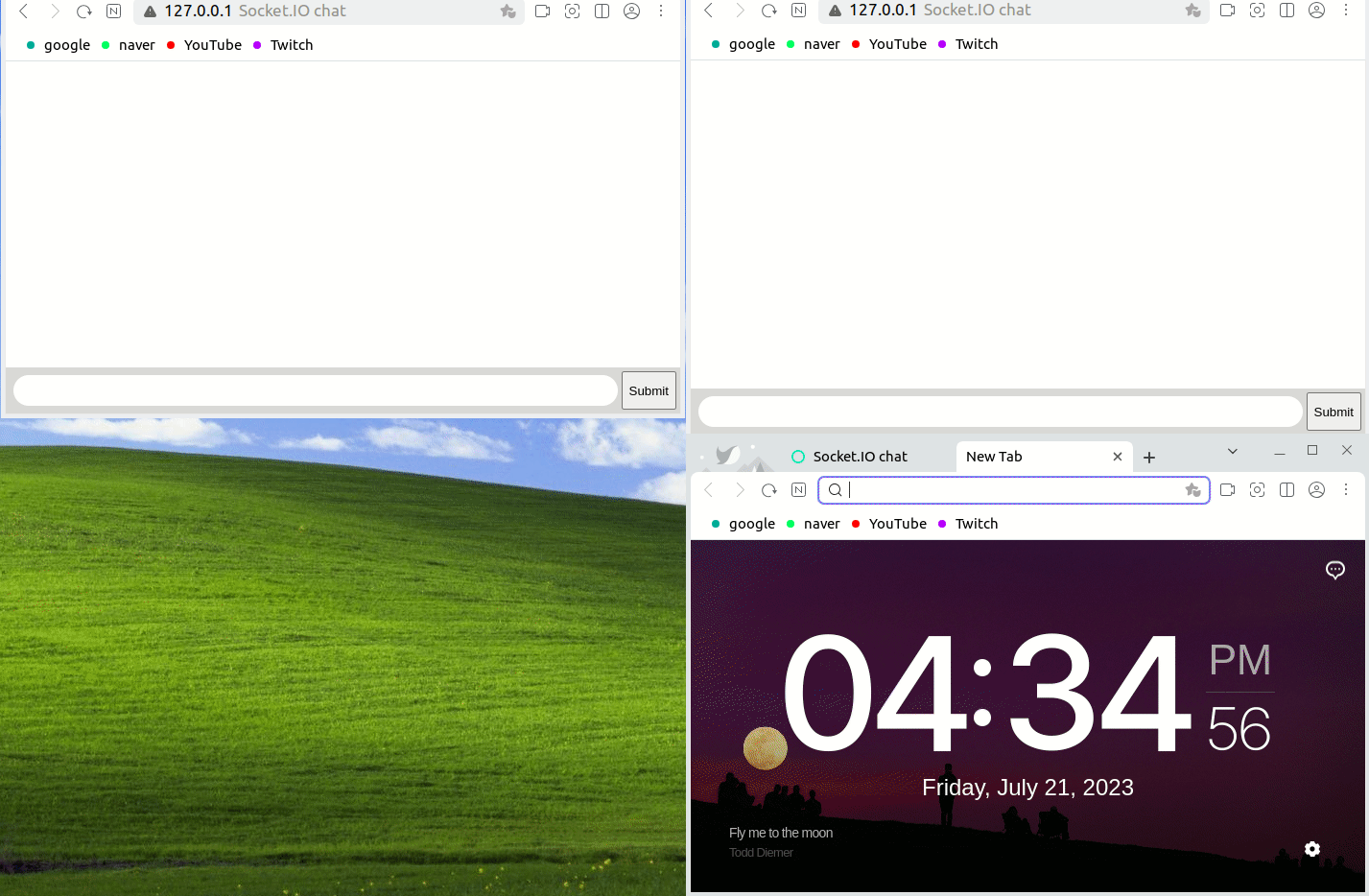
Task: Toggle side panel icon in top-left window
Action: coord(602,12)
